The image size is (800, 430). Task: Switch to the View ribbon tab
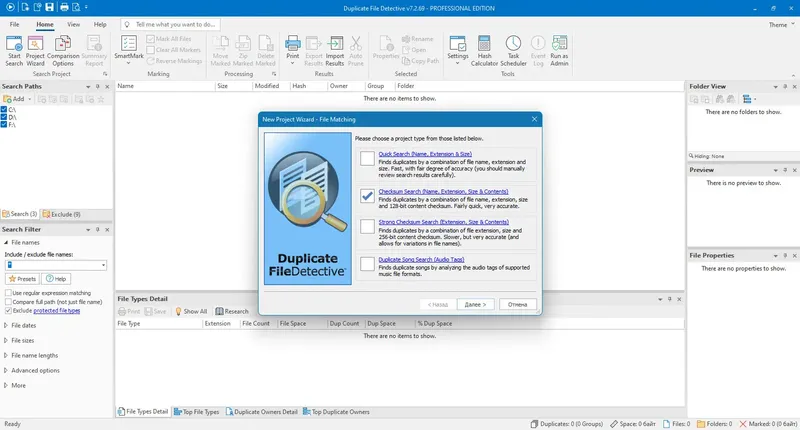click(73, 24)
